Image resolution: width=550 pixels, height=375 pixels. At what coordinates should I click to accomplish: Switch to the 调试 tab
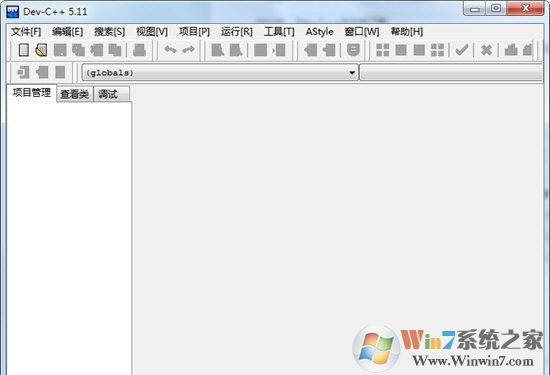(x=112, y=94)
